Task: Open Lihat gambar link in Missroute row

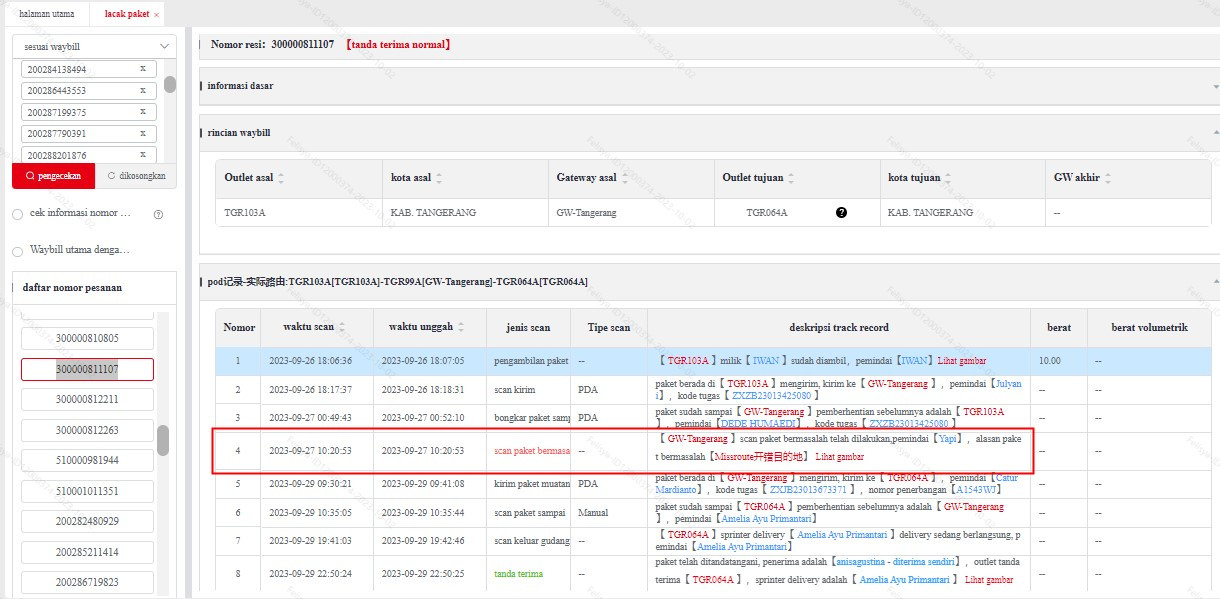Action: pyautogui.click(x=840, y=457)
